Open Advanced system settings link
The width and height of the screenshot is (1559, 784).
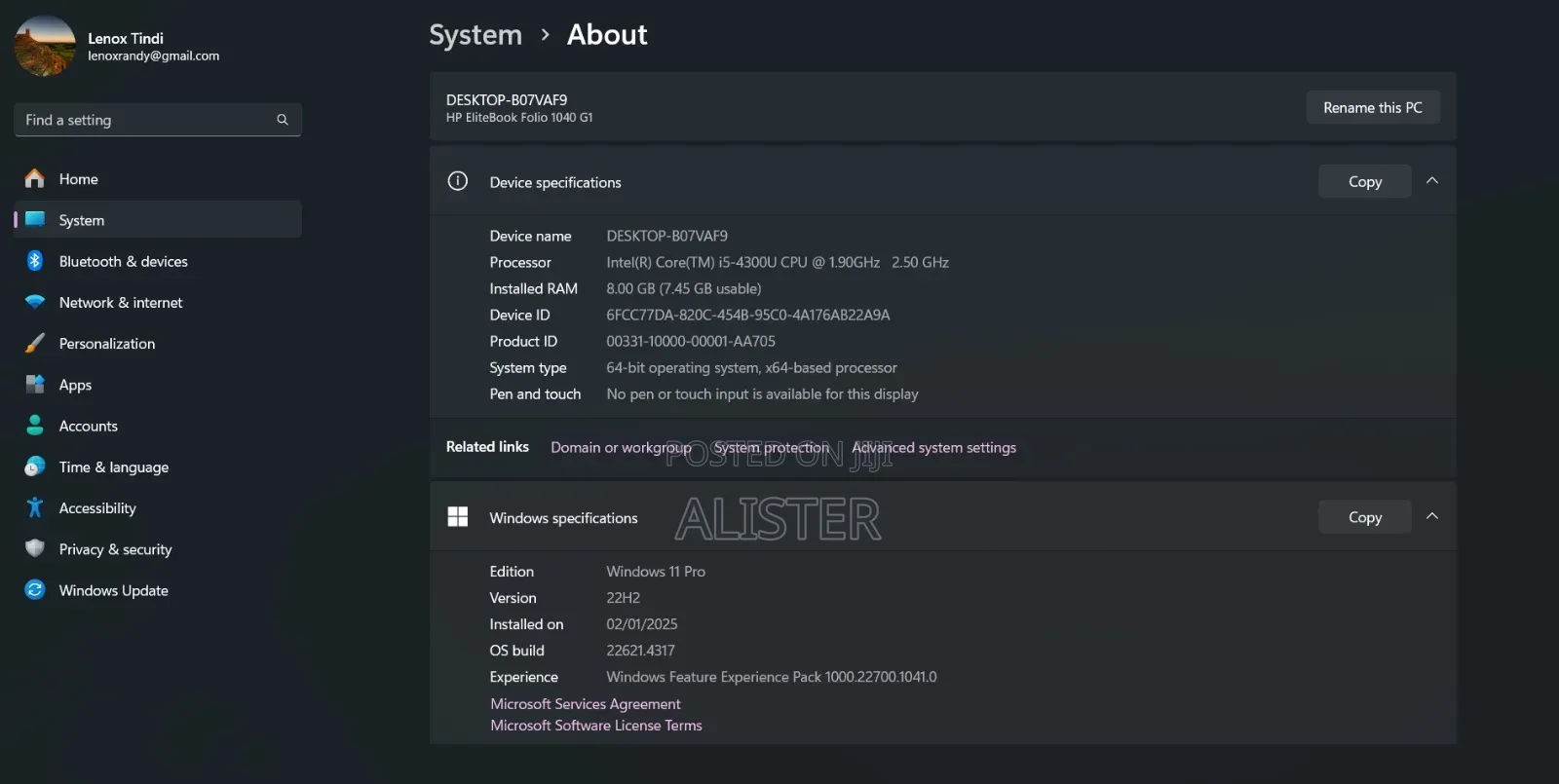tap(933, 447)
